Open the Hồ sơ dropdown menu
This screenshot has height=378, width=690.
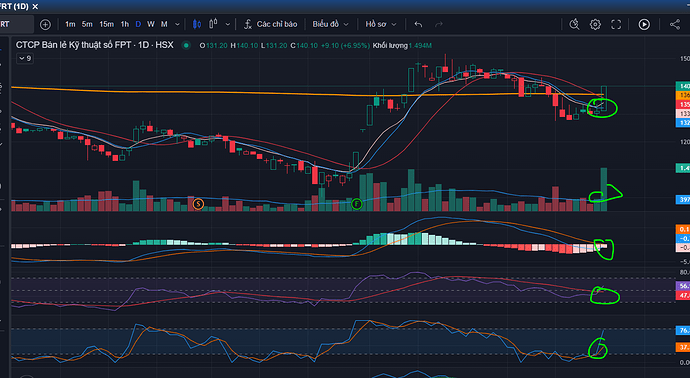(x=381, y=24)
